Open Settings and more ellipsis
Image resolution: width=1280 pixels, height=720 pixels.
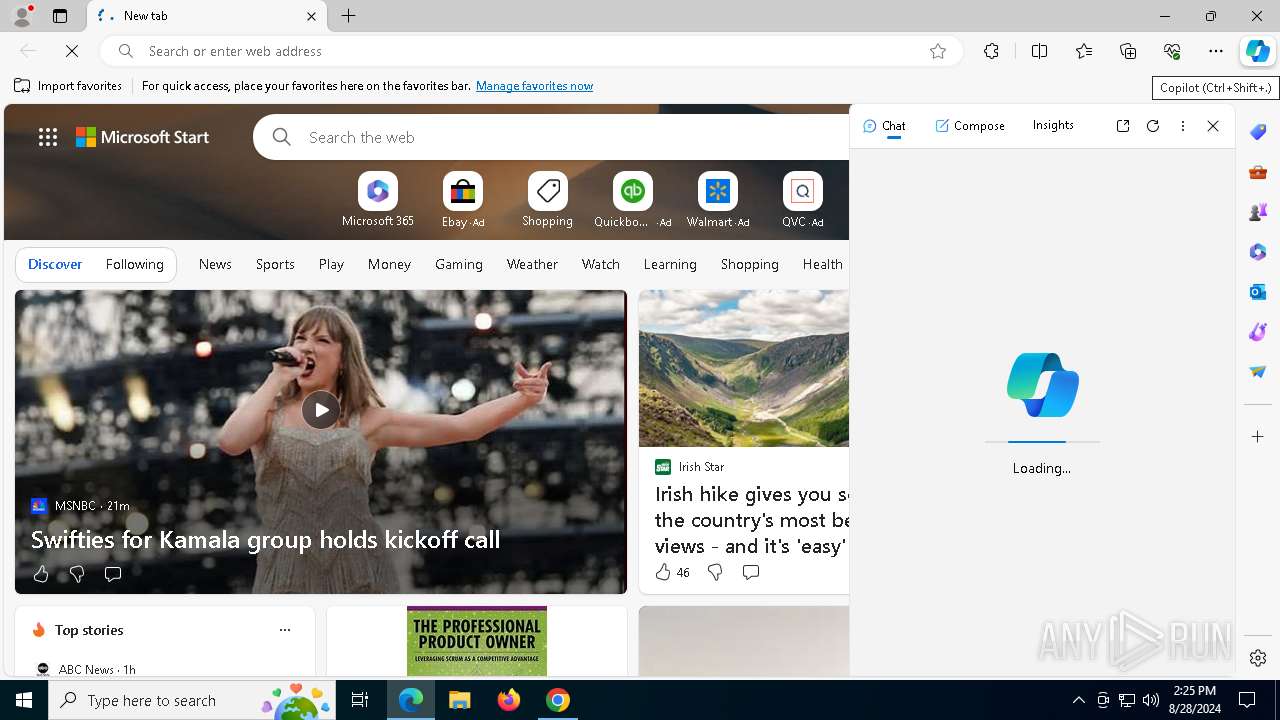(x=1216, y=51)
